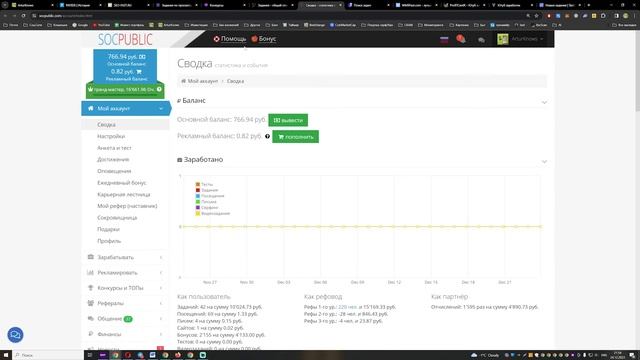Viewport: 640px width, 360px height.
Task: Open Сокровищница in the sidebar
Action: coord(117,218)
